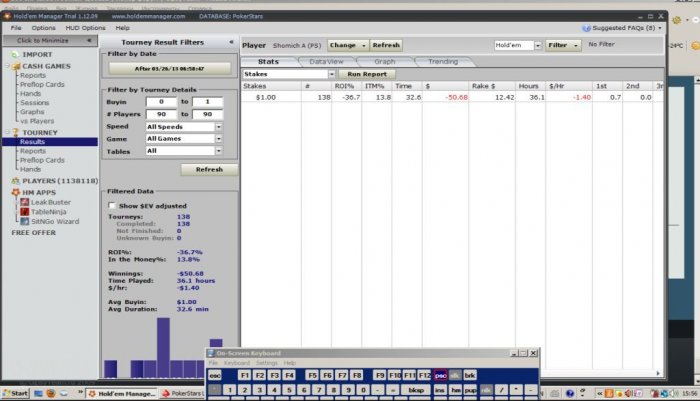The height and width of the screenshot is (401, 700).
Task: Switch to PokerStars taskbar item
Action: (x=182, y=393)
